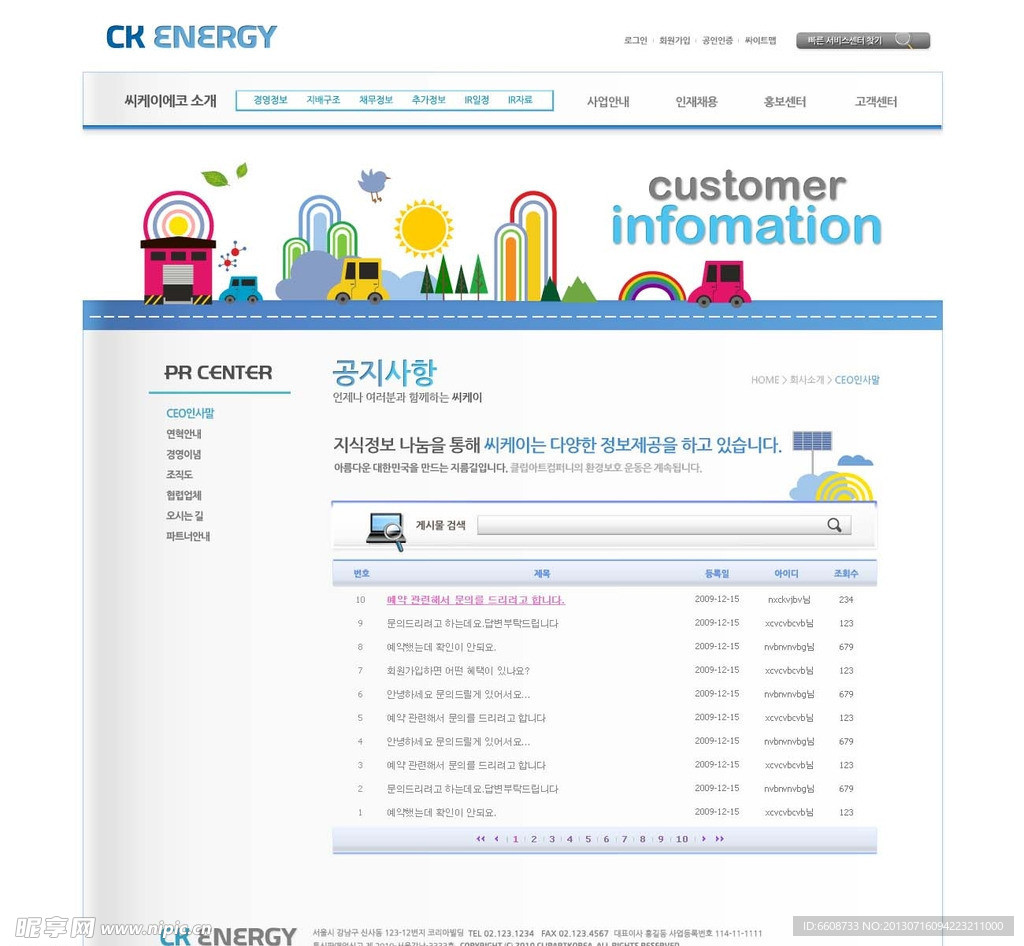This screenshot has width=1024, height=946.
Task: Open post number 4 title
Action: (x=458, y=742)
